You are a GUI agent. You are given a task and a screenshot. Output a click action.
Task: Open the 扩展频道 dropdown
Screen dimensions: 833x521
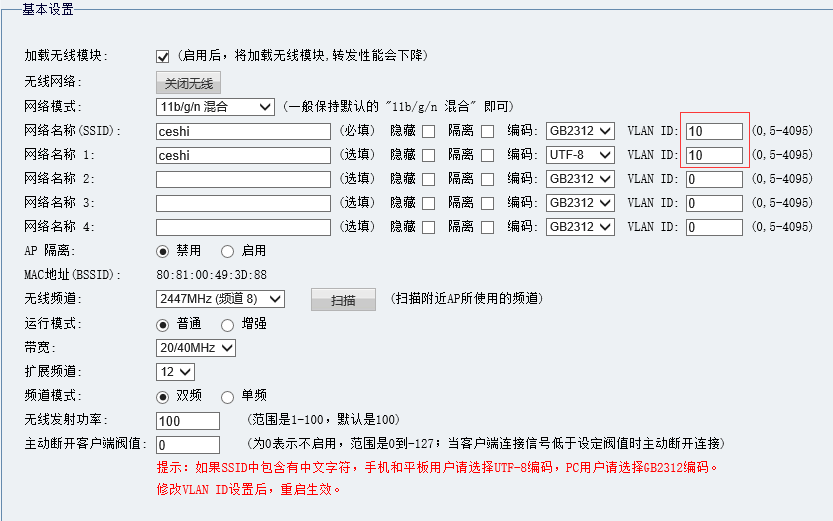(175, 372)
